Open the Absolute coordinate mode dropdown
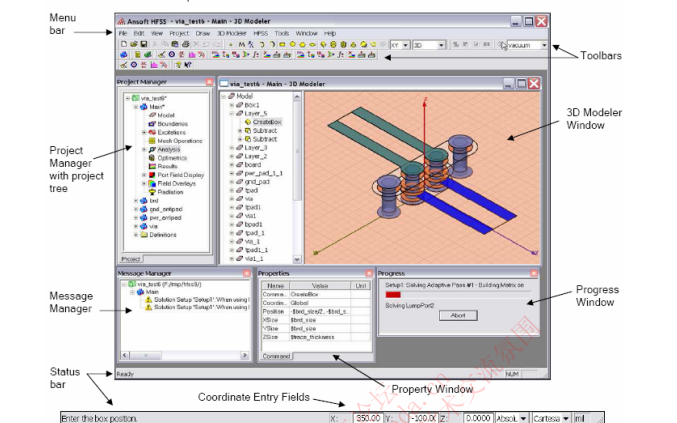The width and height of the screenshot is (677, 423). pos(523,418)
